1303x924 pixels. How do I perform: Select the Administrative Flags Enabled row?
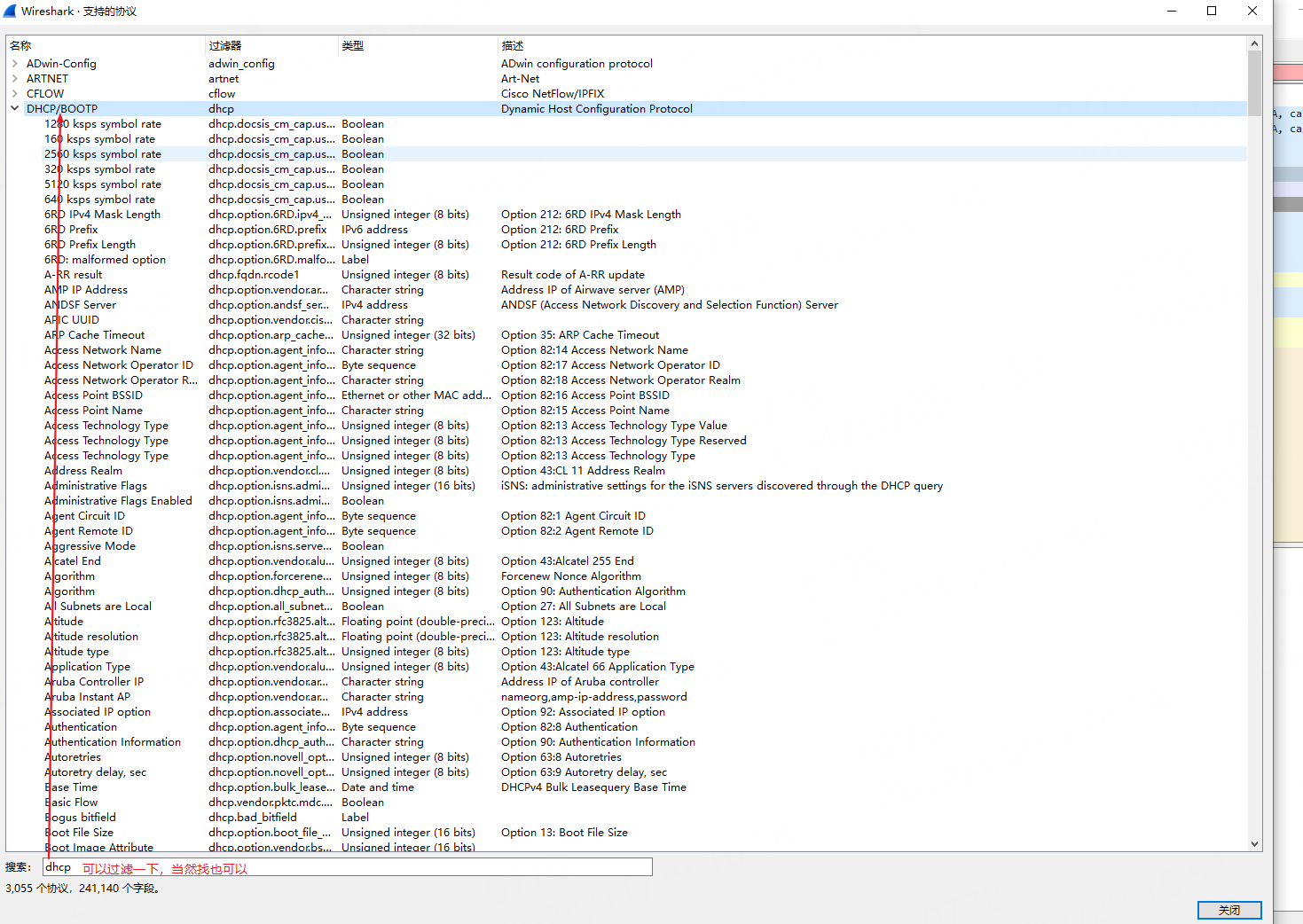click(x=626, y=501)
